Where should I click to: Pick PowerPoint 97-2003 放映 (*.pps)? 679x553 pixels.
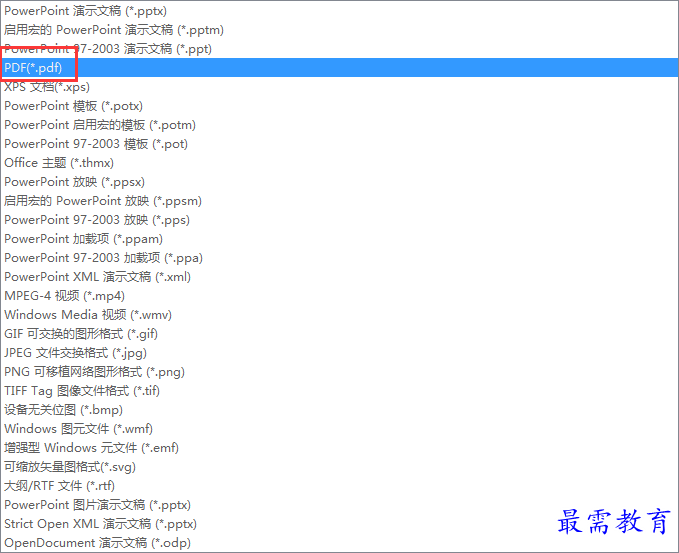click(339, 220)
